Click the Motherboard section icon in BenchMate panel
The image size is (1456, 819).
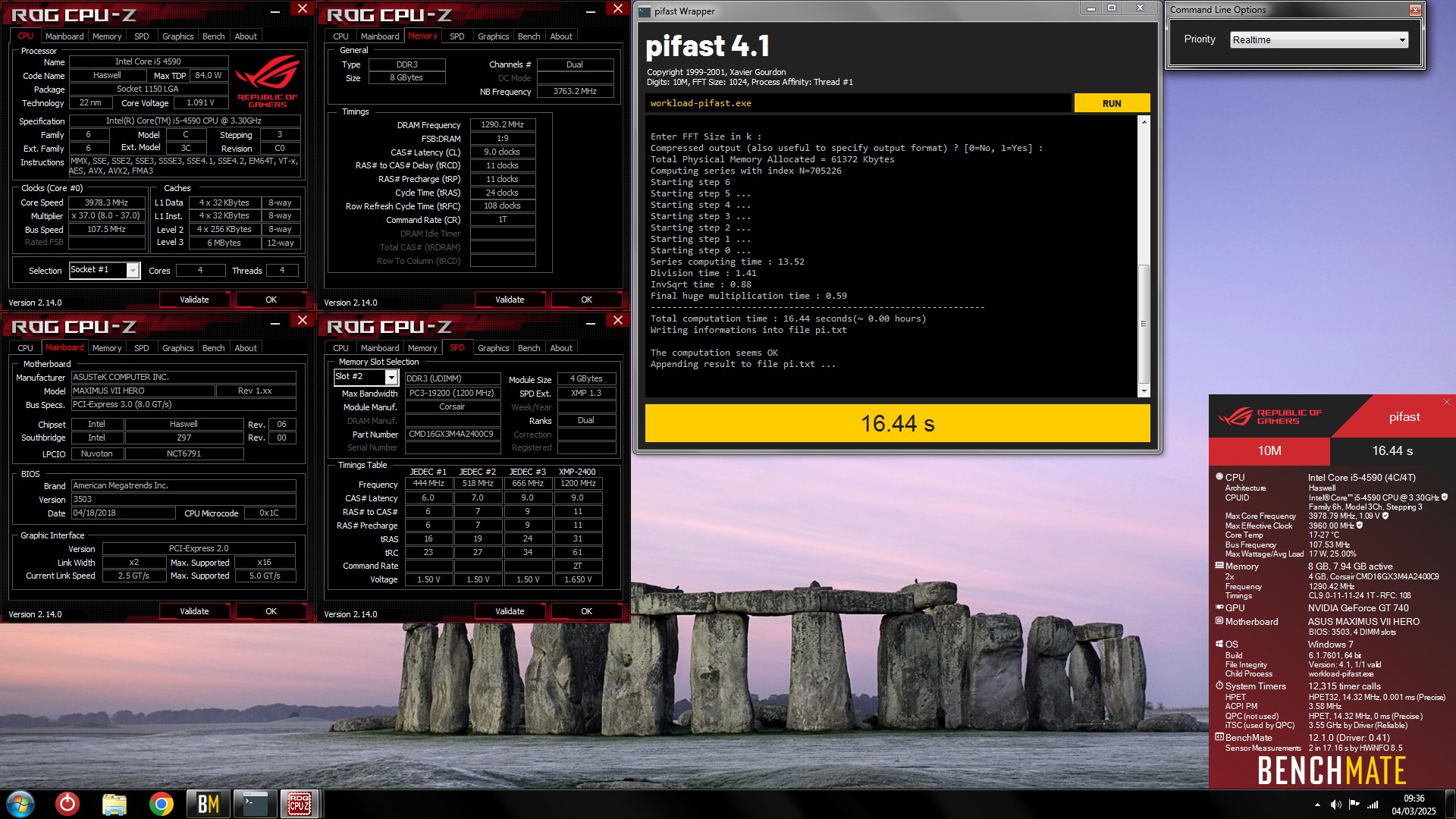[1219, 621]
